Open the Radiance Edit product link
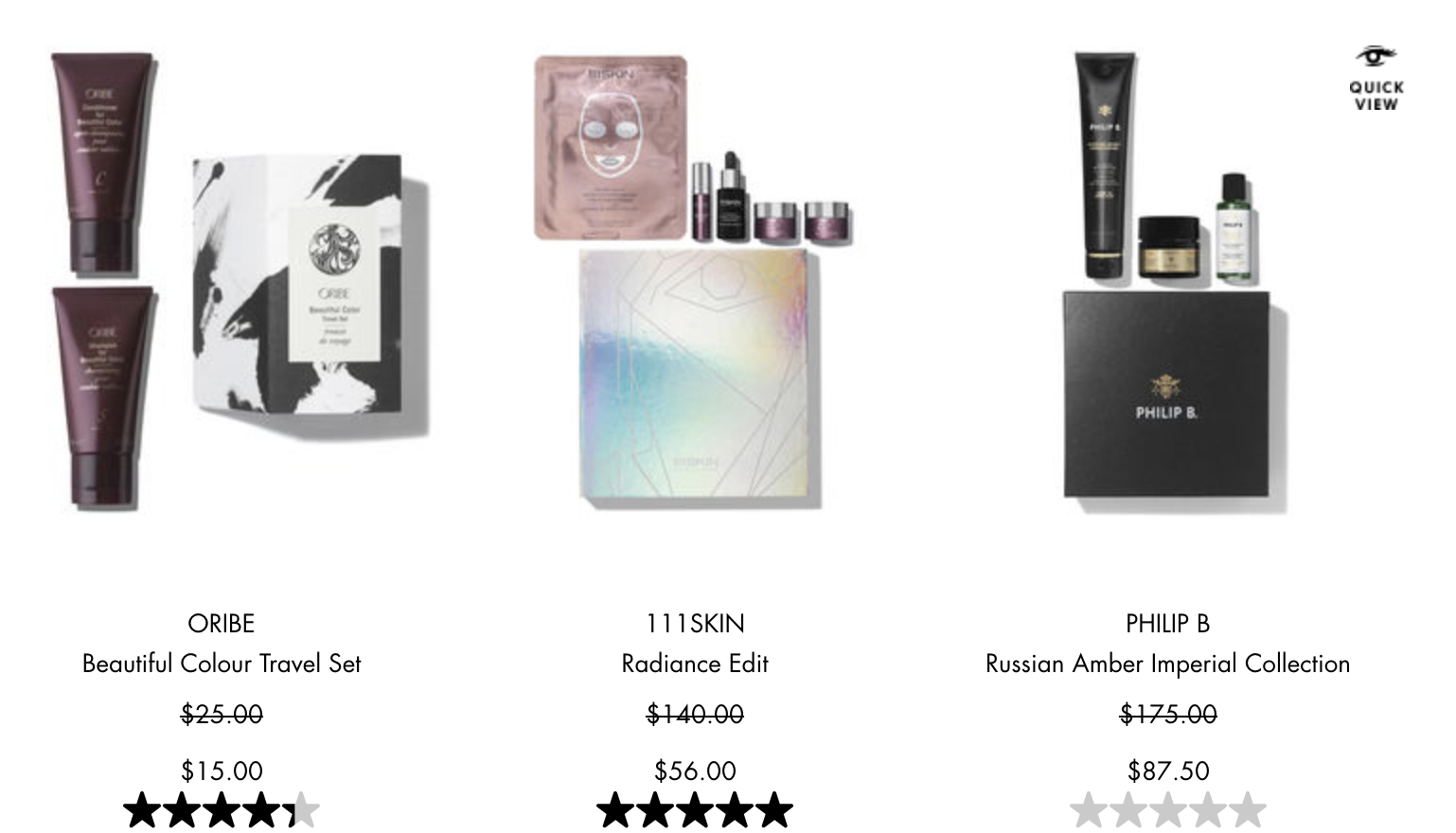The image size is (1456, 833). point(695,664)
